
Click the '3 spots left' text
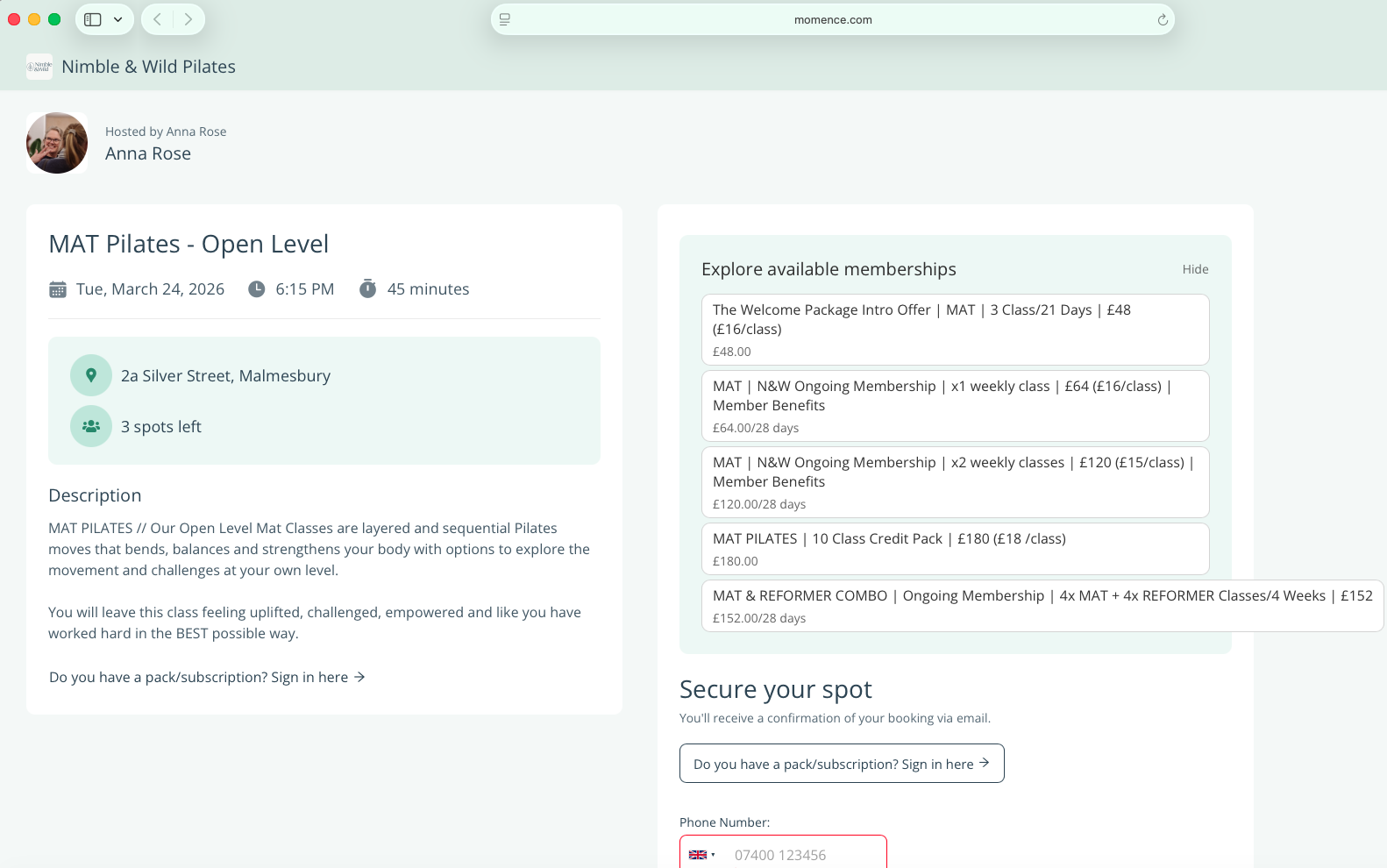click(x=161, y=427)
